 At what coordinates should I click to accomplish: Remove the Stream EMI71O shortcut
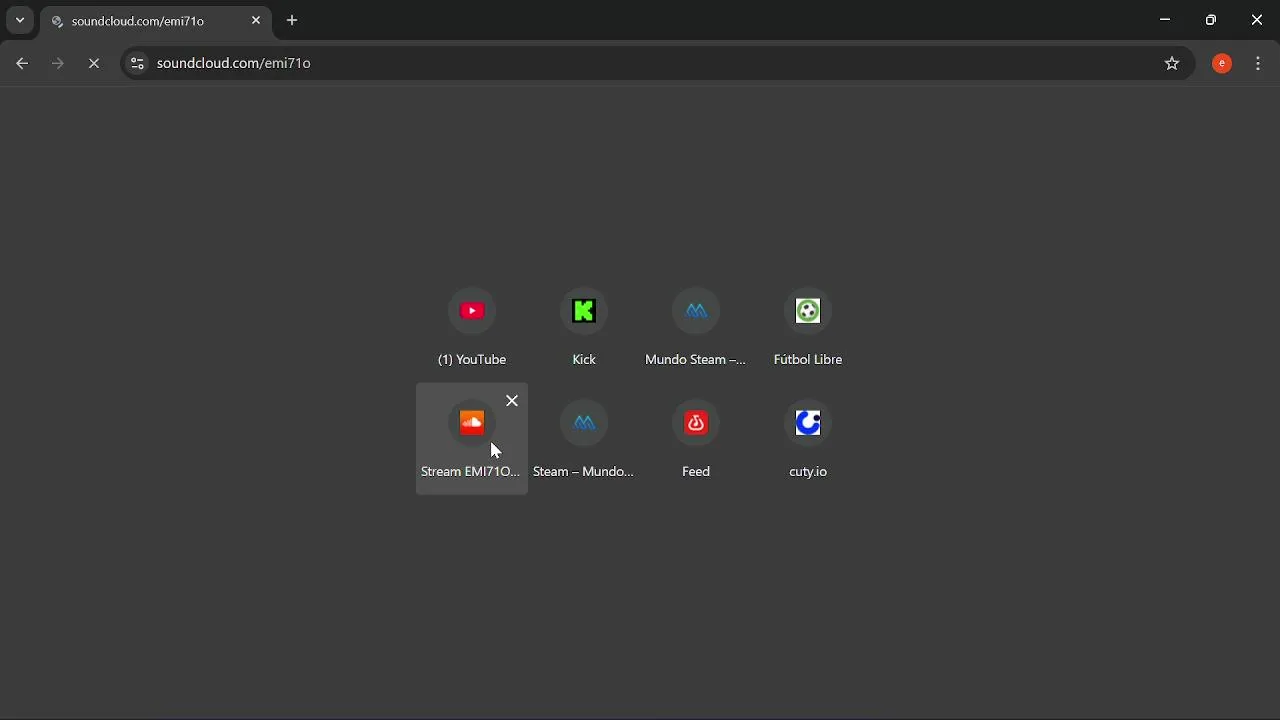point(513,402)
